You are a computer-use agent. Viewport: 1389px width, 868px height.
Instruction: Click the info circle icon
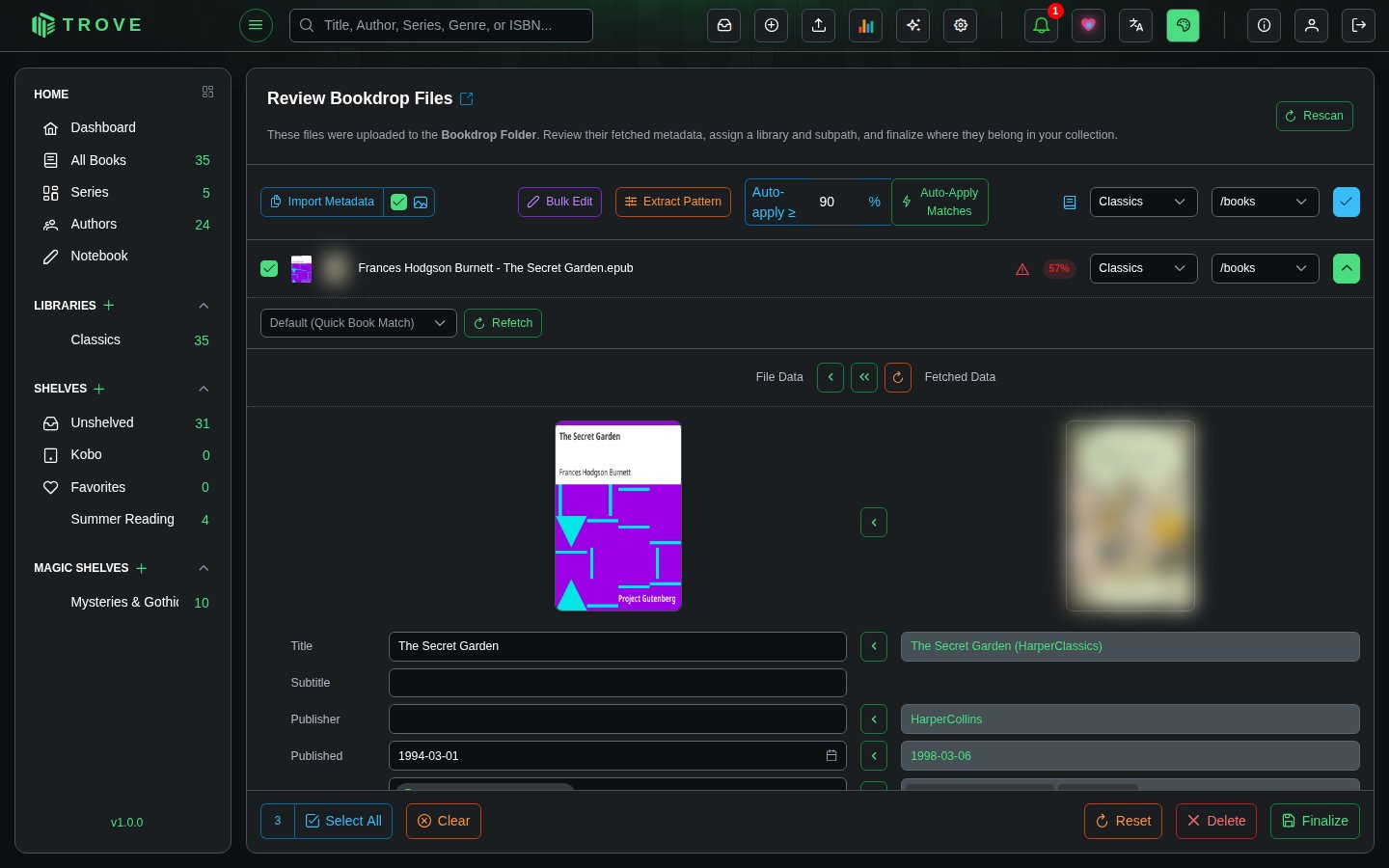tap(1264, 26)
